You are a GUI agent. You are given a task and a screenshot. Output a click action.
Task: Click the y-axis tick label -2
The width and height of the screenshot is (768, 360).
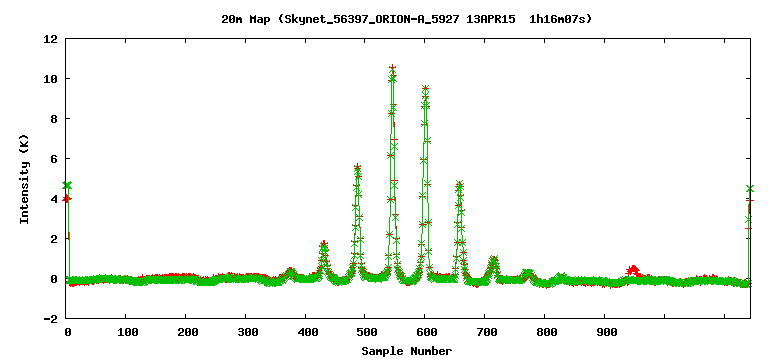click(x=50, y=318)
